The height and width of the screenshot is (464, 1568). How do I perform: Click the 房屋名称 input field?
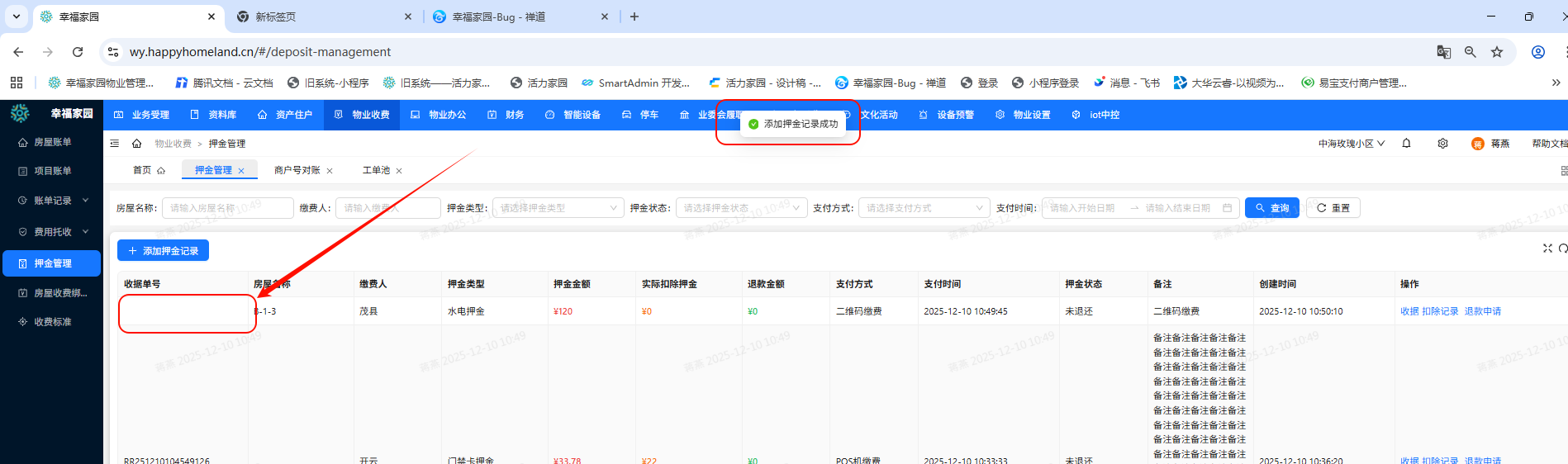227,208
